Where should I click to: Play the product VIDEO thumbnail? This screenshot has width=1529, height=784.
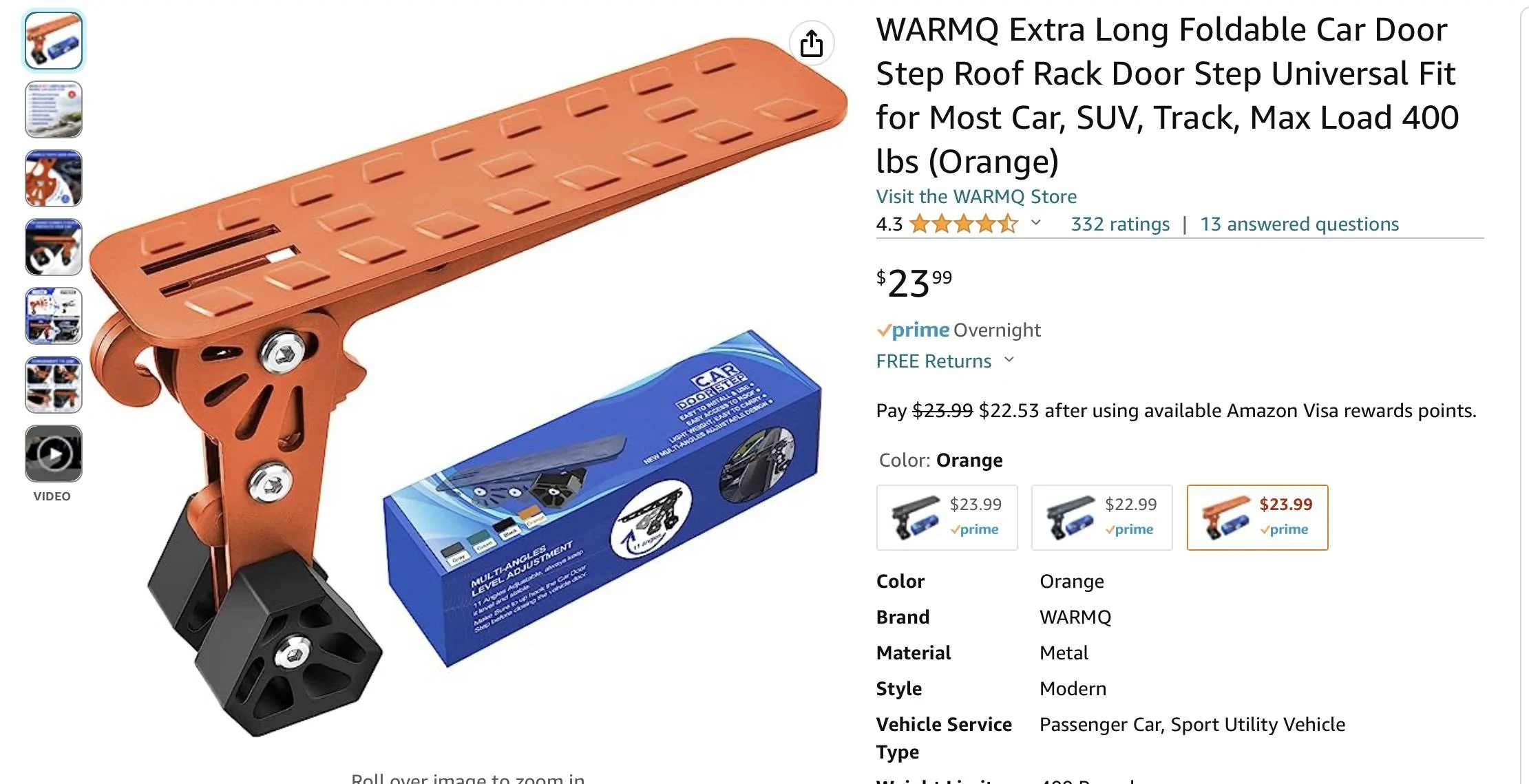coord(54,454)
